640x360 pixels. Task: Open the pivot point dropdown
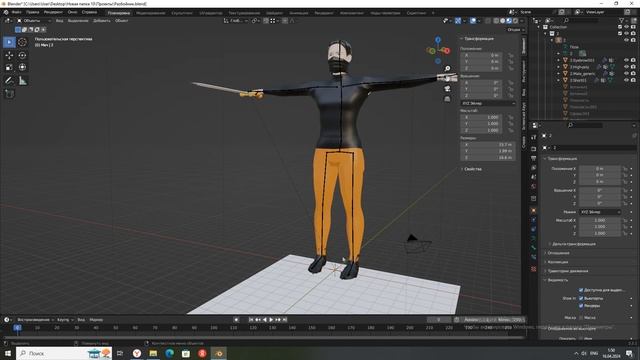click(255, 20)
